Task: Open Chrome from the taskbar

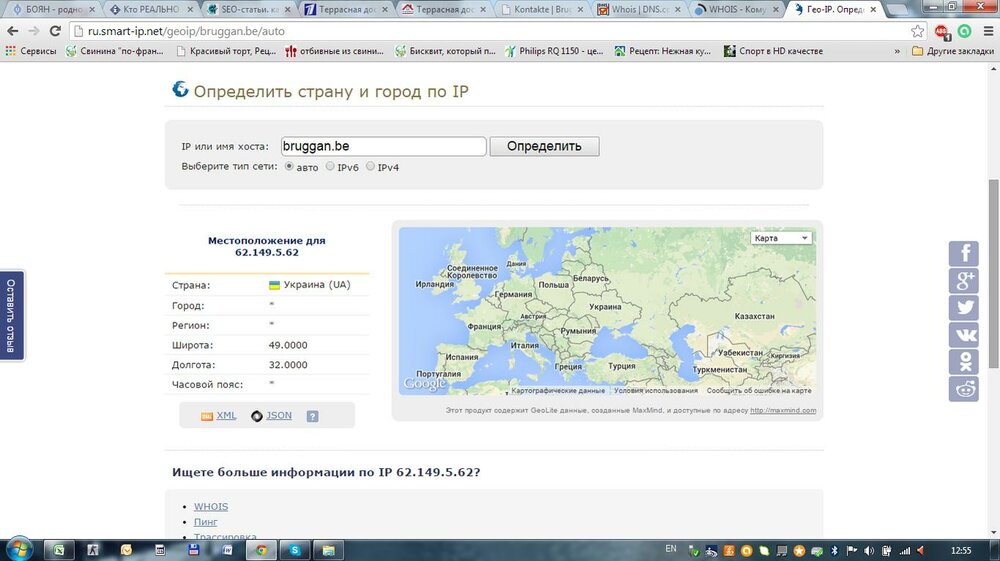Action: click(261, 550)
